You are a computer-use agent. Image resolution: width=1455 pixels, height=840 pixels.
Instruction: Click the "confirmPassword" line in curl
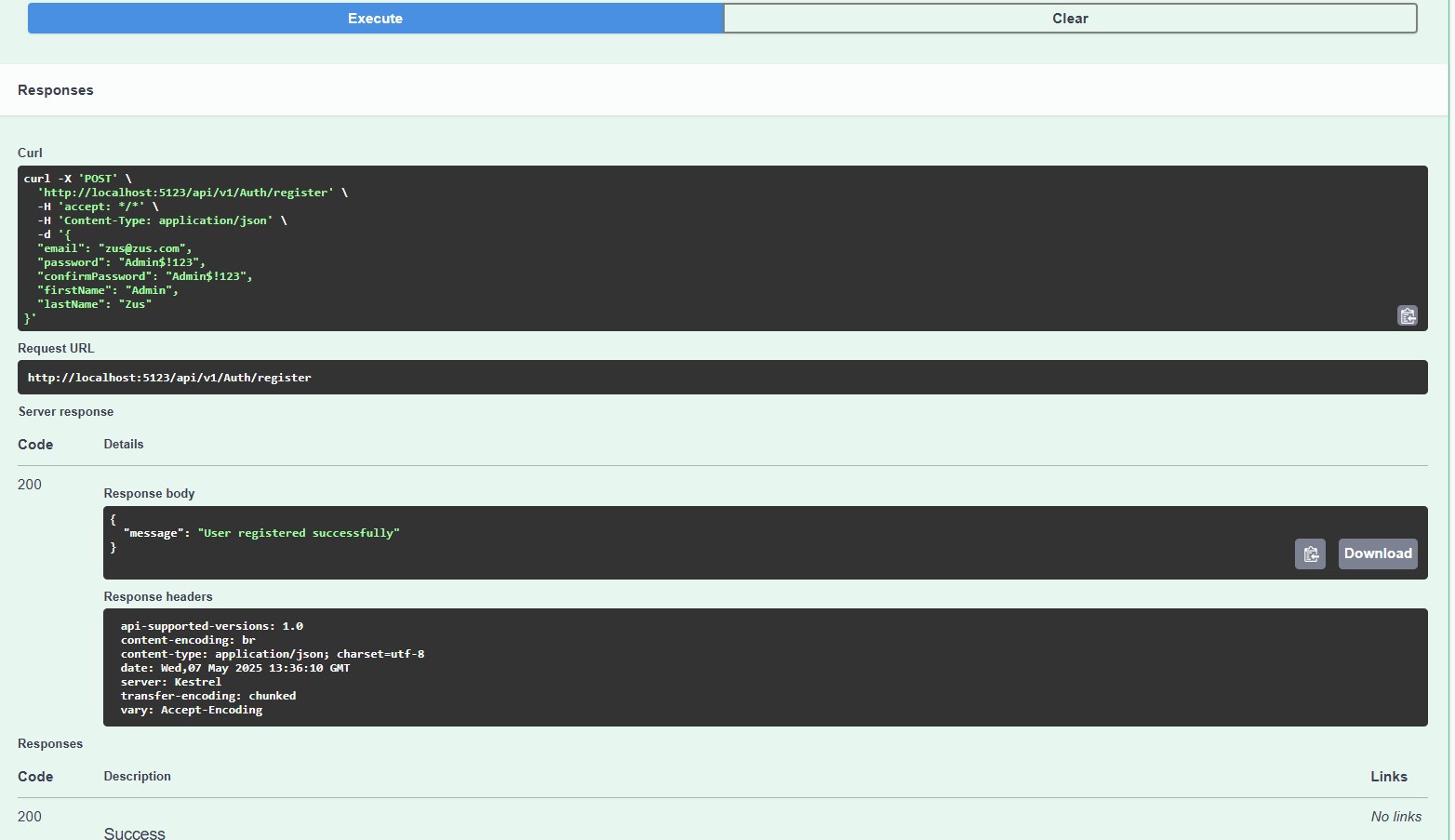point(145,276)
